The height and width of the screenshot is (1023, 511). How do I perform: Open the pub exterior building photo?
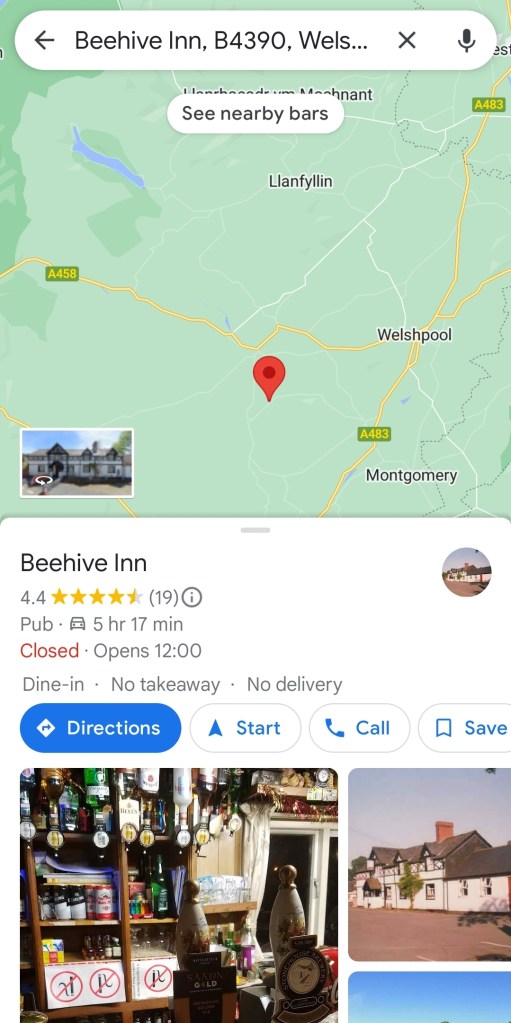tap(429, 864)
